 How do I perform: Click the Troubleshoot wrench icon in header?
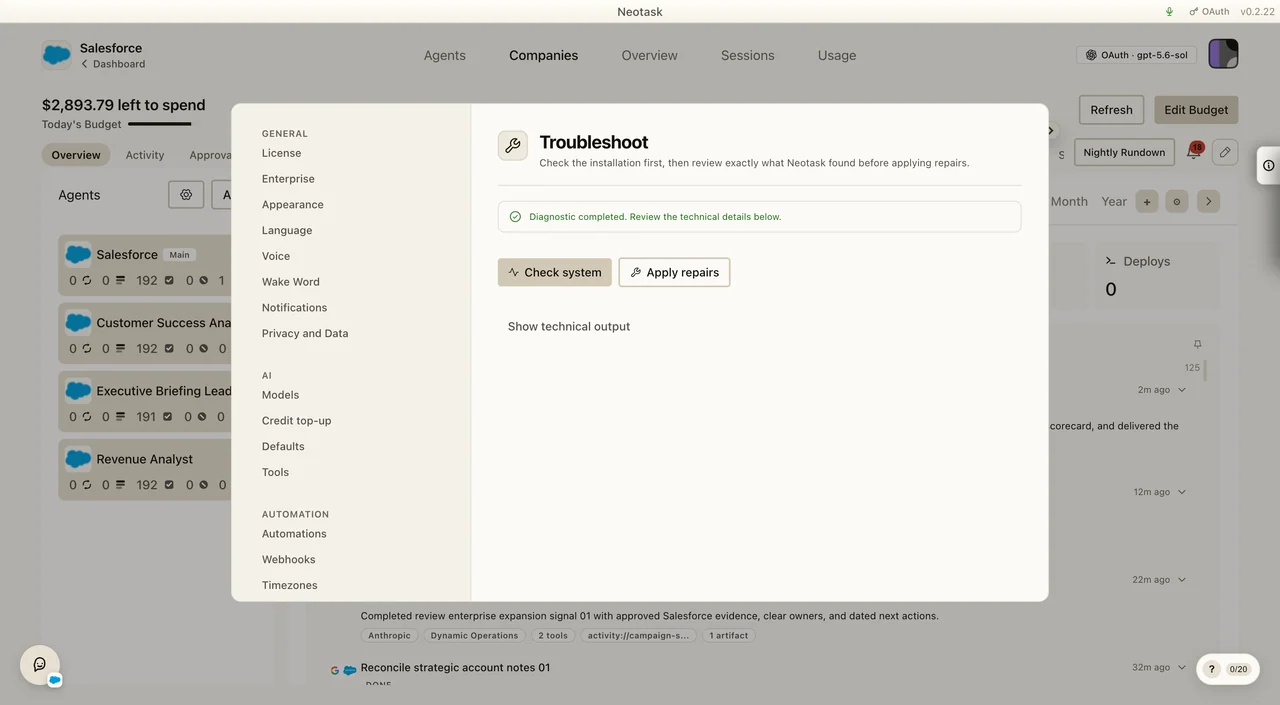coord(513,145)
